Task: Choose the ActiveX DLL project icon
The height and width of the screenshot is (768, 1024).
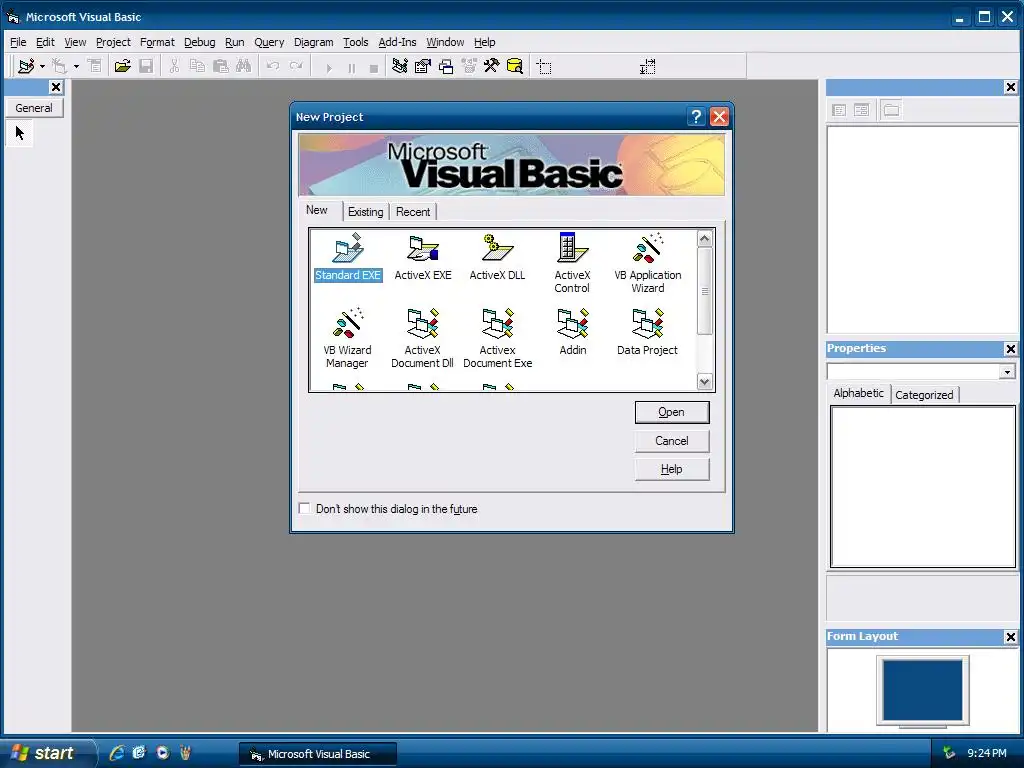Action: (497, 257)
